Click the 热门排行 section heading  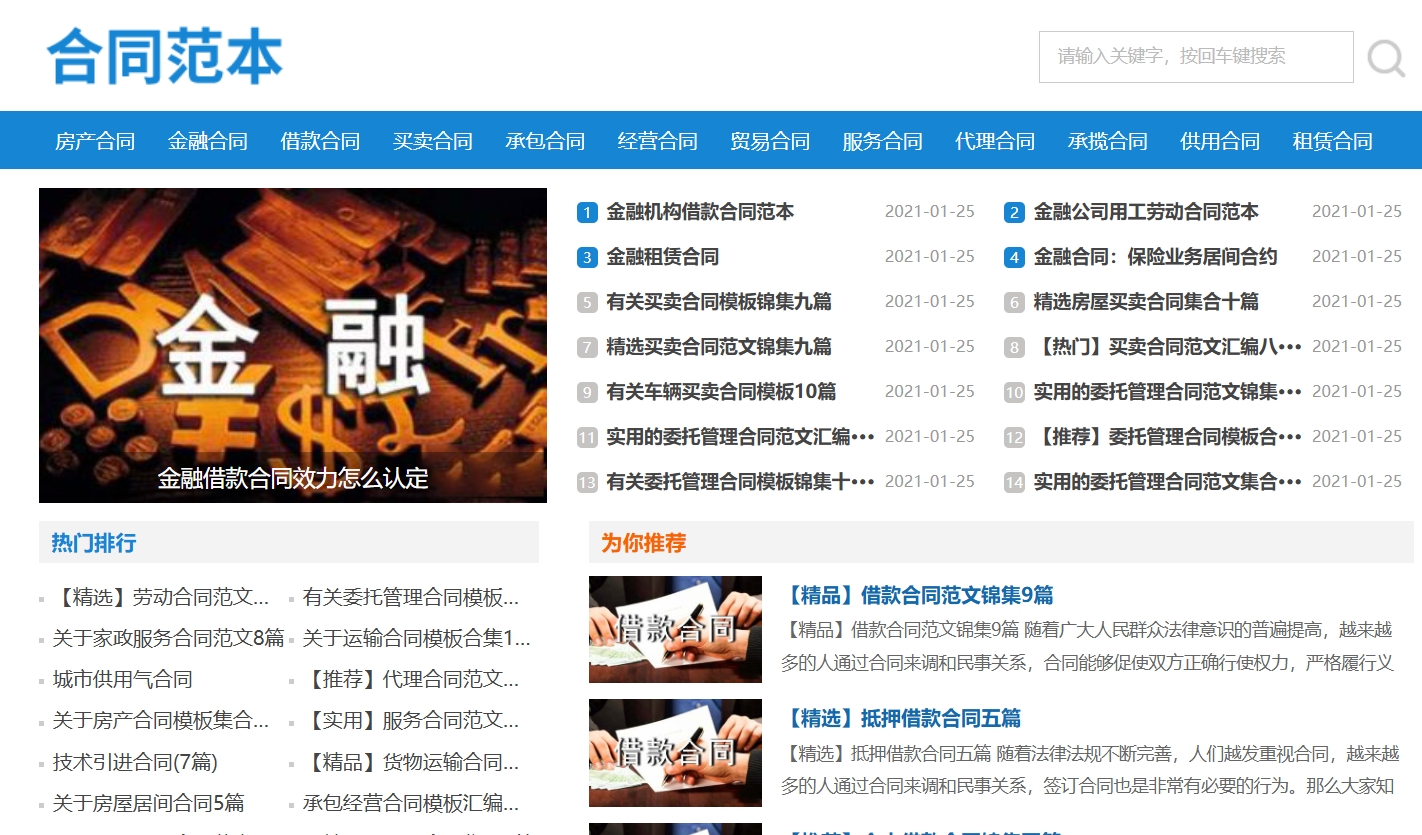coord(94,543)
